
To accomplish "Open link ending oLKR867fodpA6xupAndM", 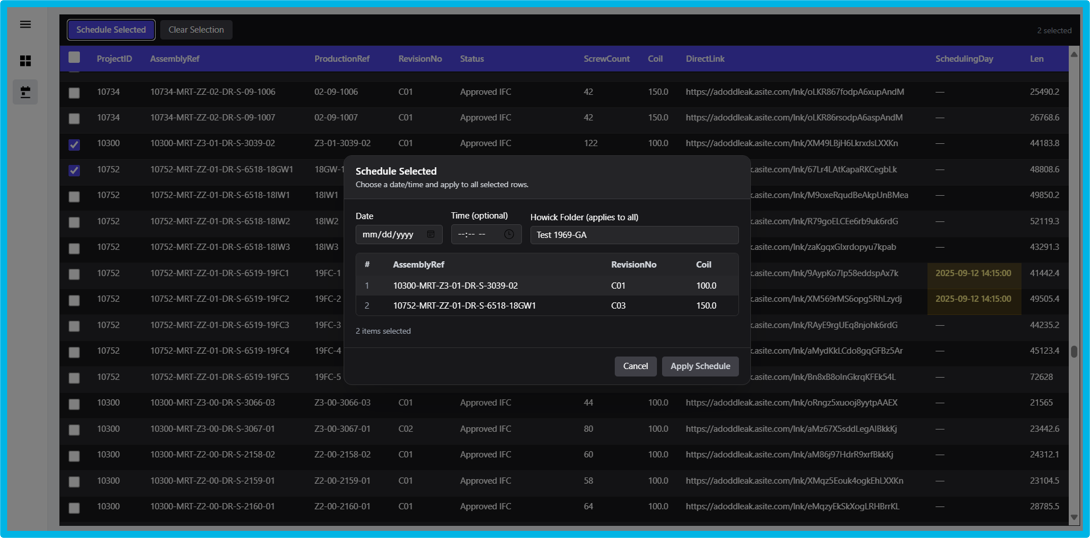I will pos(794,92).
